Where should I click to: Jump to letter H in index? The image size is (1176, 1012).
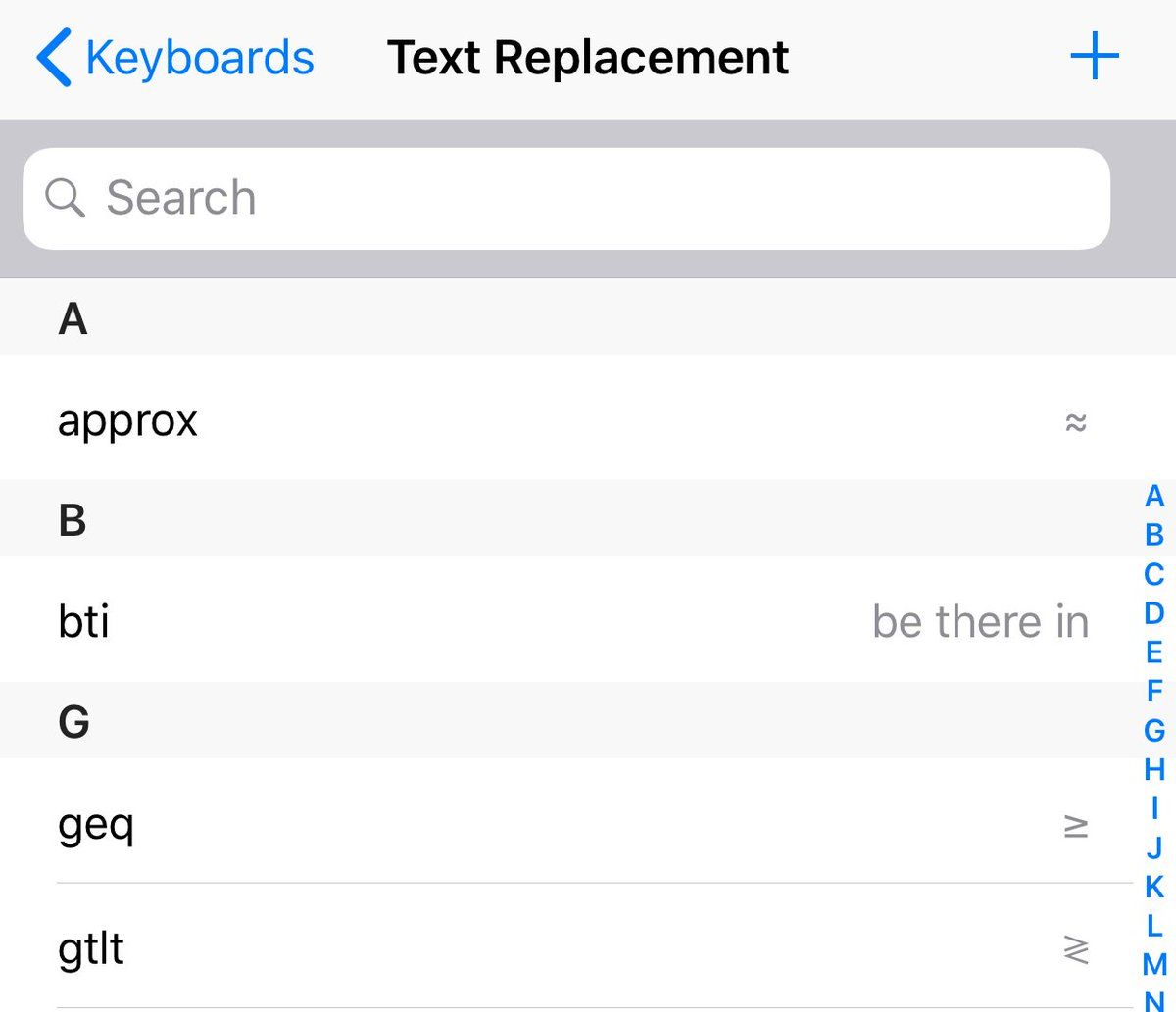1154,769
